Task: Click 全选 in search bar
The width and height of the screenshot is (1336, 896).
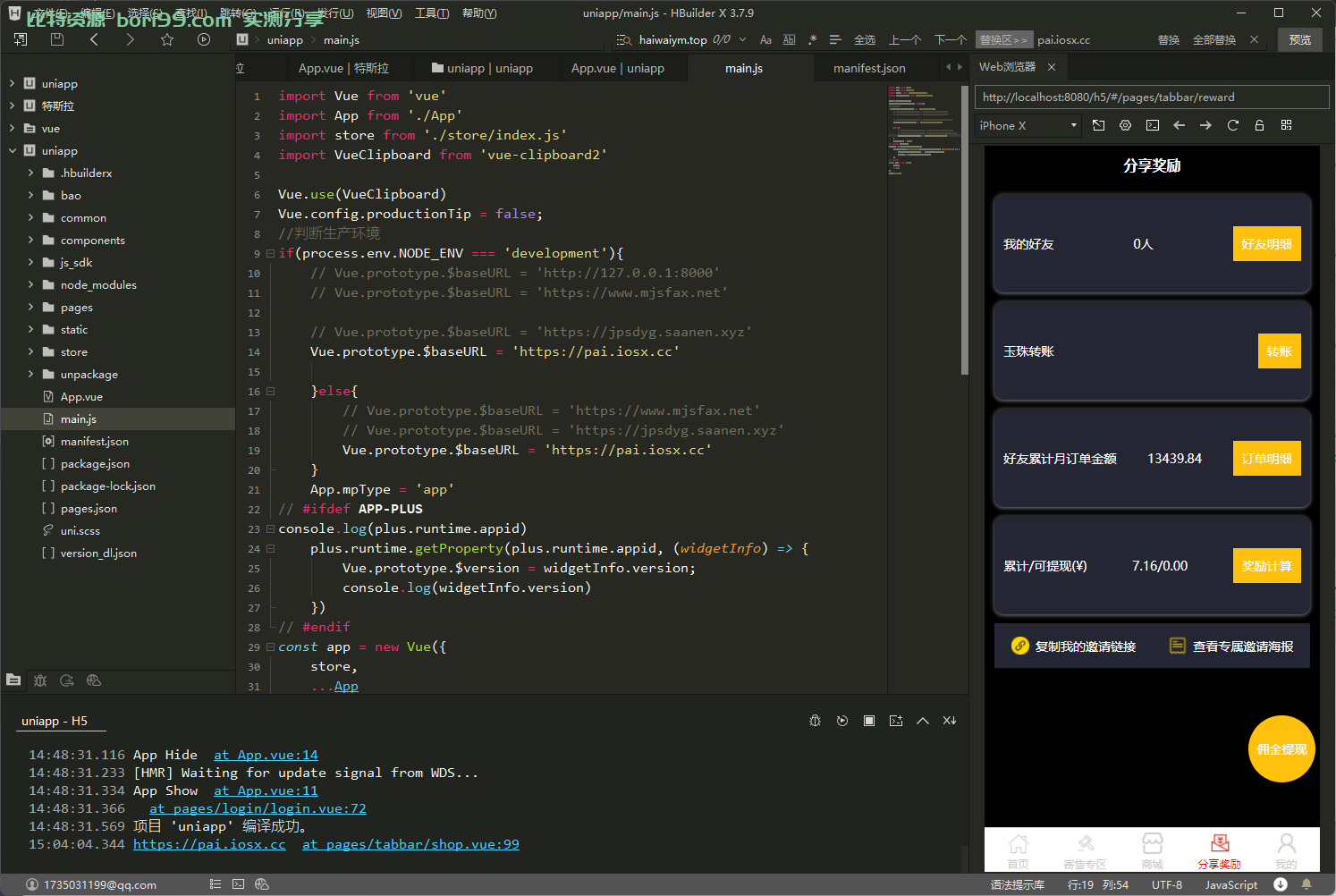Action: (865, 39)
